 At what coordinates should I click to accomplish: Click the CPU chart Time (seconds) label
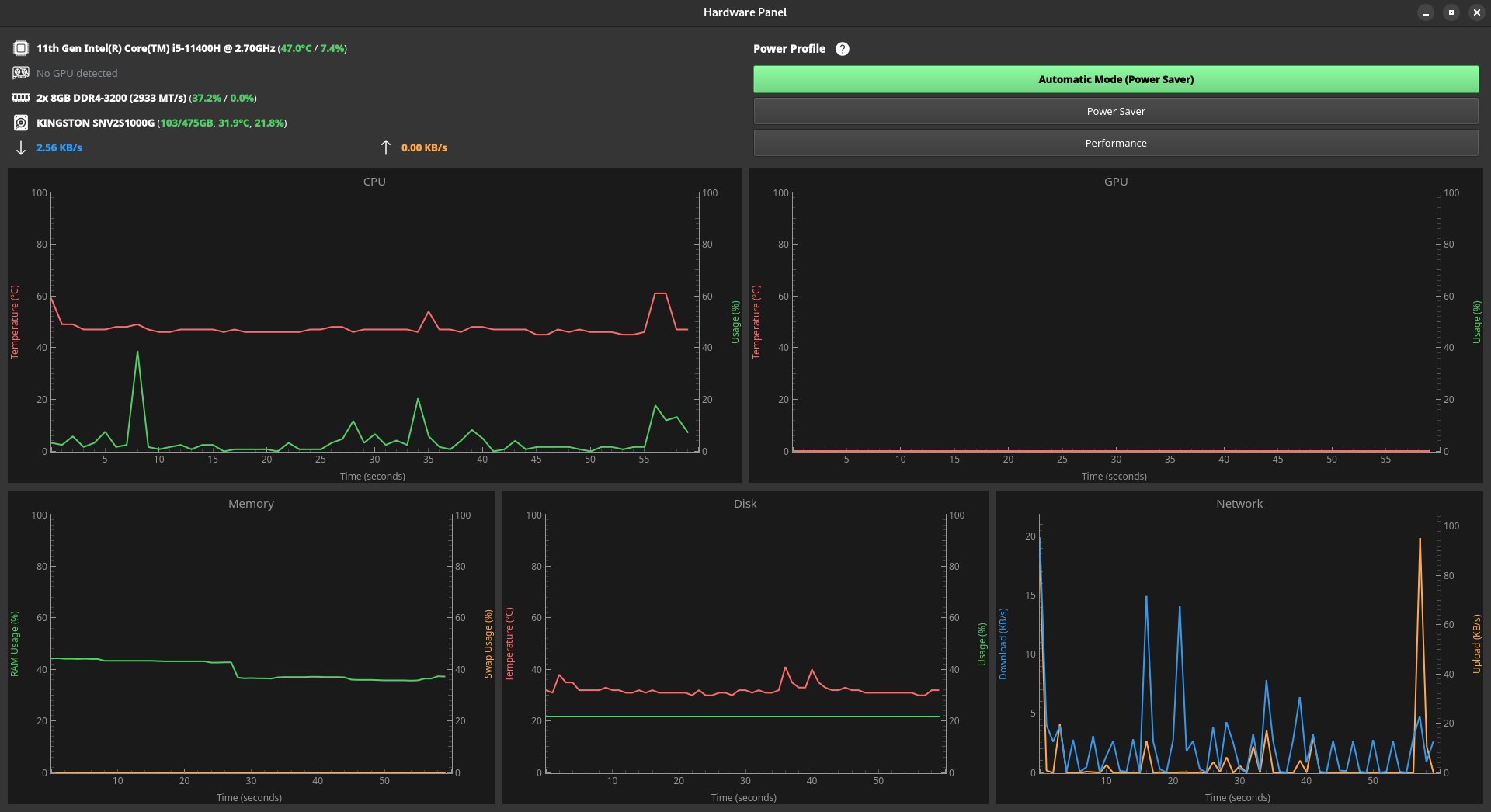click(x=373, y=477)
